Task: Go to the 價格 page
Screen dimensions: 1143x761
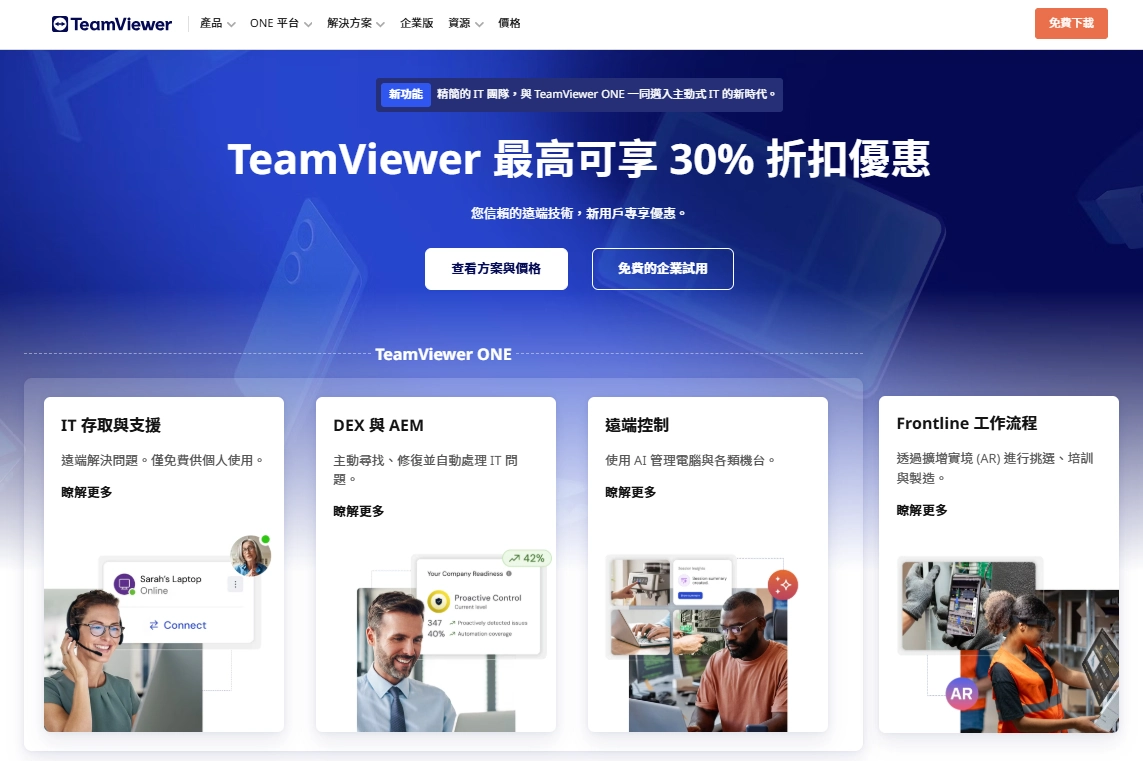Action: [509, 23]
